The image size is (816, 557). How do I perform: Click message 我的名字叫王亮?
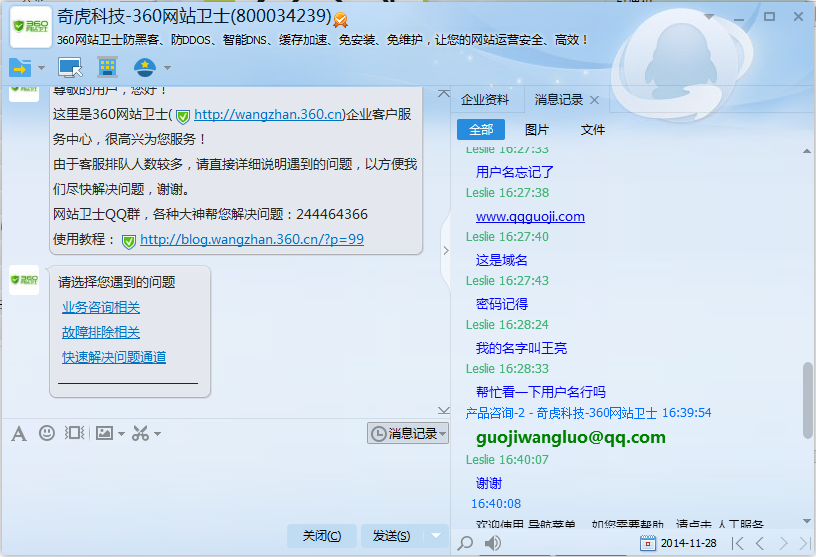[521, 348]
